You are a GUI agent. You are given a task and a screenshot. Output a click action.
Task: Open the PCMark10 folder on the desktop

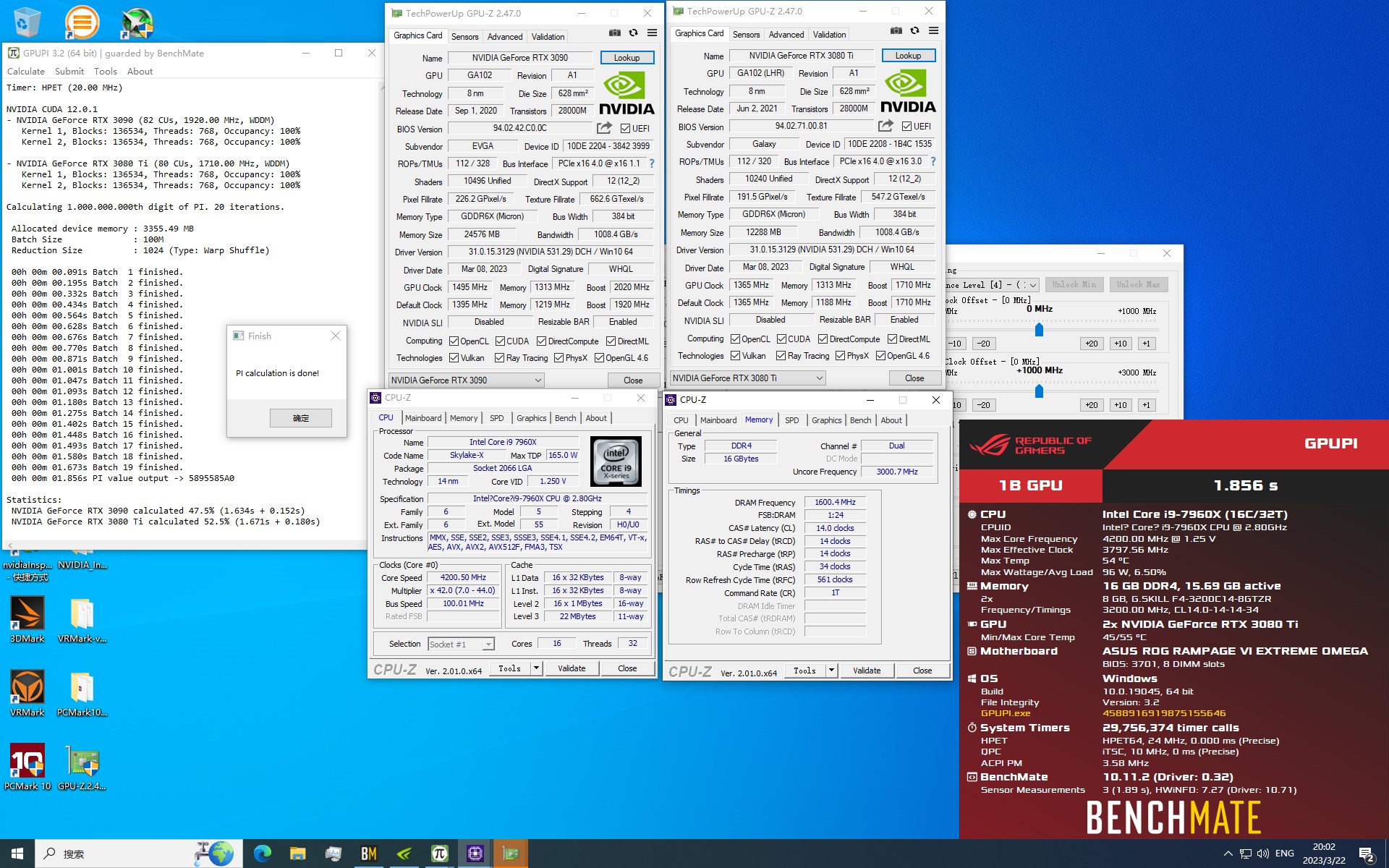tap(82, 693)
